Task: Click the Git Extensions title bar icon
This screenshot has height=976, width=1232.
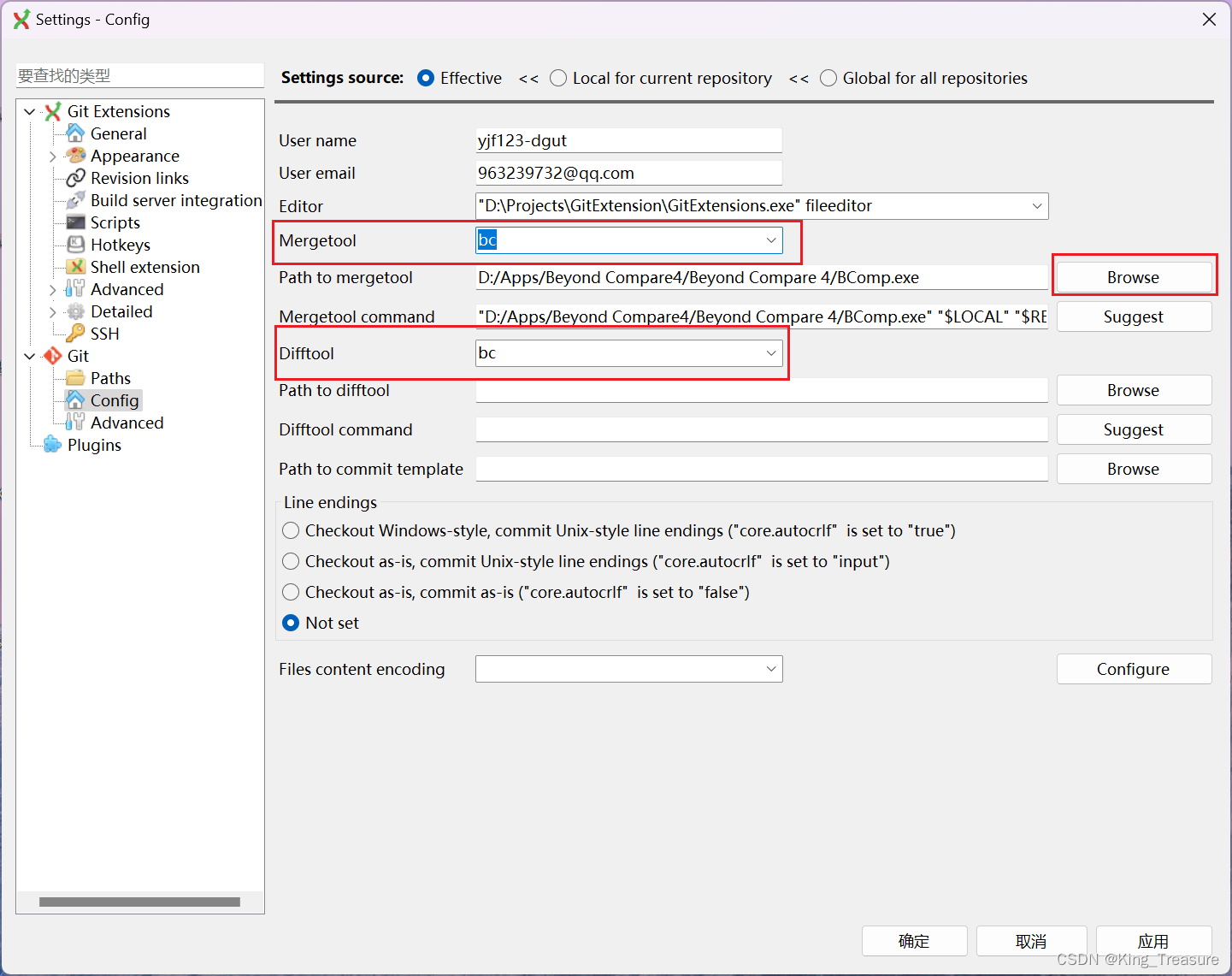Action: click(x=21, y=20)
